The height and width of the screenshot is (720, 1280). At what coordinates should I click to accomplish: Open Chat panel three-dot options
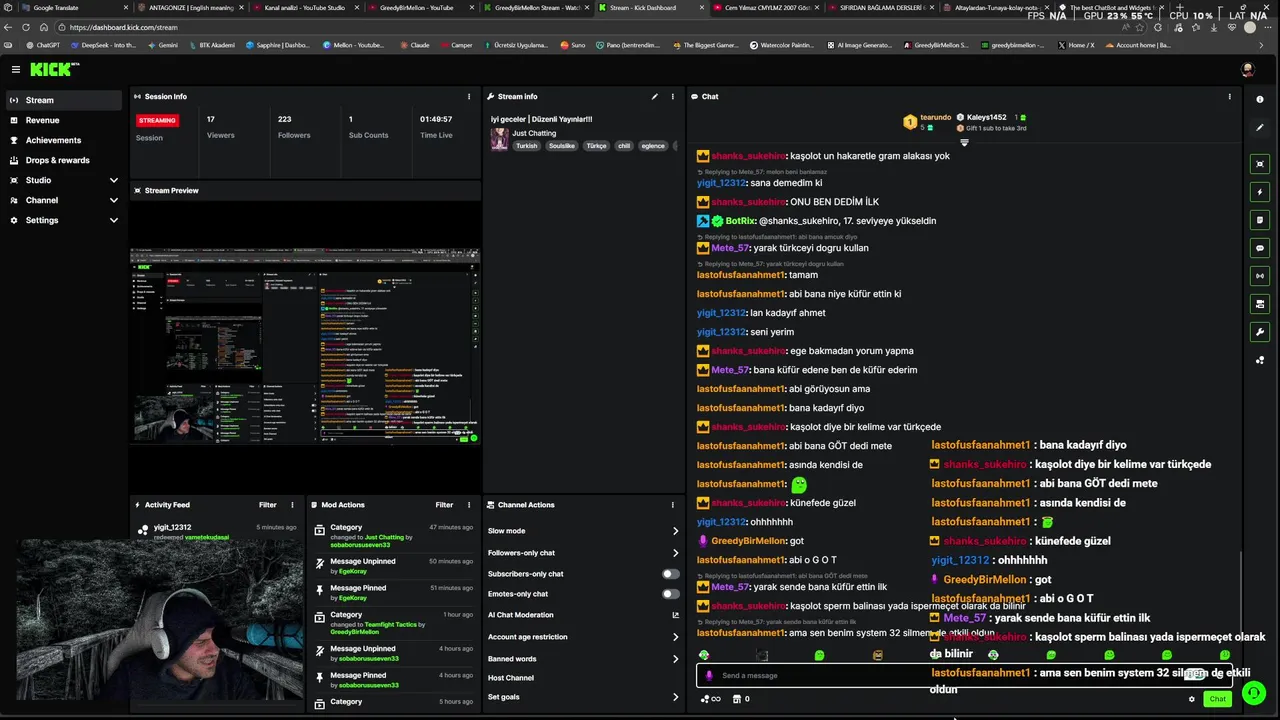point(1230,97)
